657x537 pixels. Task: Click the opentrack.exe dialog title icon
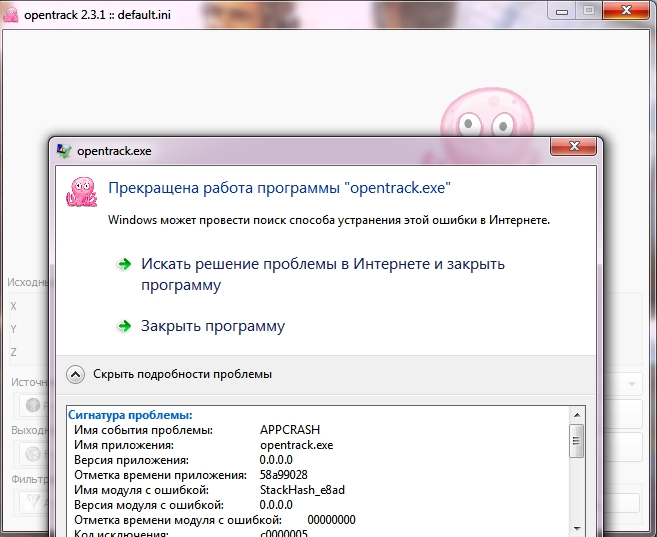[64, 151]
